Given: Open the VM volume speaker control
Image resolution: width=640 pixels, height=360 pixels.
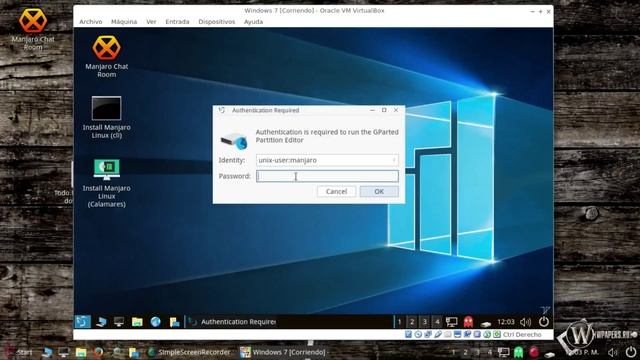Looking at the screenshot, I should click(525, 322).
